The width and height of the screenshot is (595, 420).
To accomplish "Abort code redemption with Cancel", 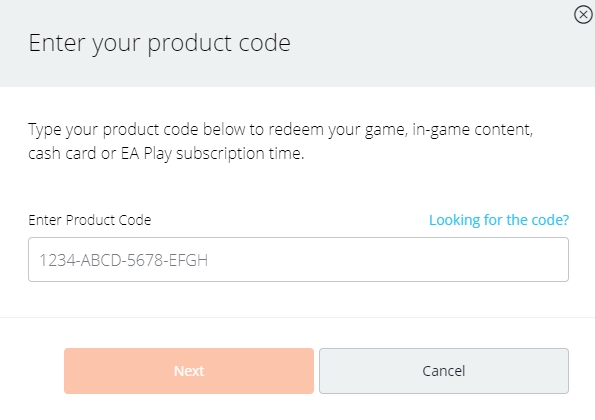I will tap(444, 371).
